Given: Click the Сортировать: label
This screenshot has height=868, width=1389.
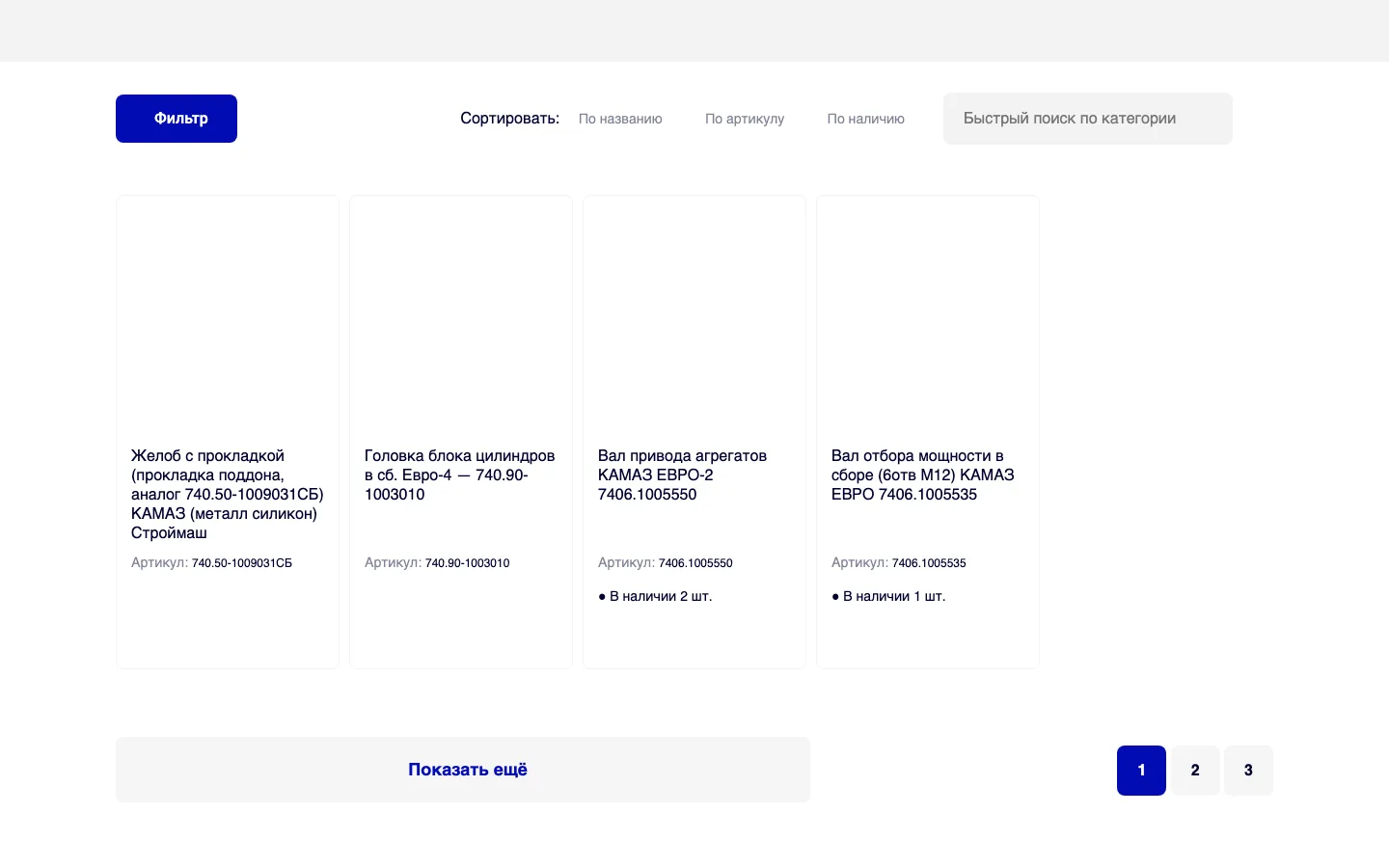Looking at the screenshot, I should click(x=509, y=119).
